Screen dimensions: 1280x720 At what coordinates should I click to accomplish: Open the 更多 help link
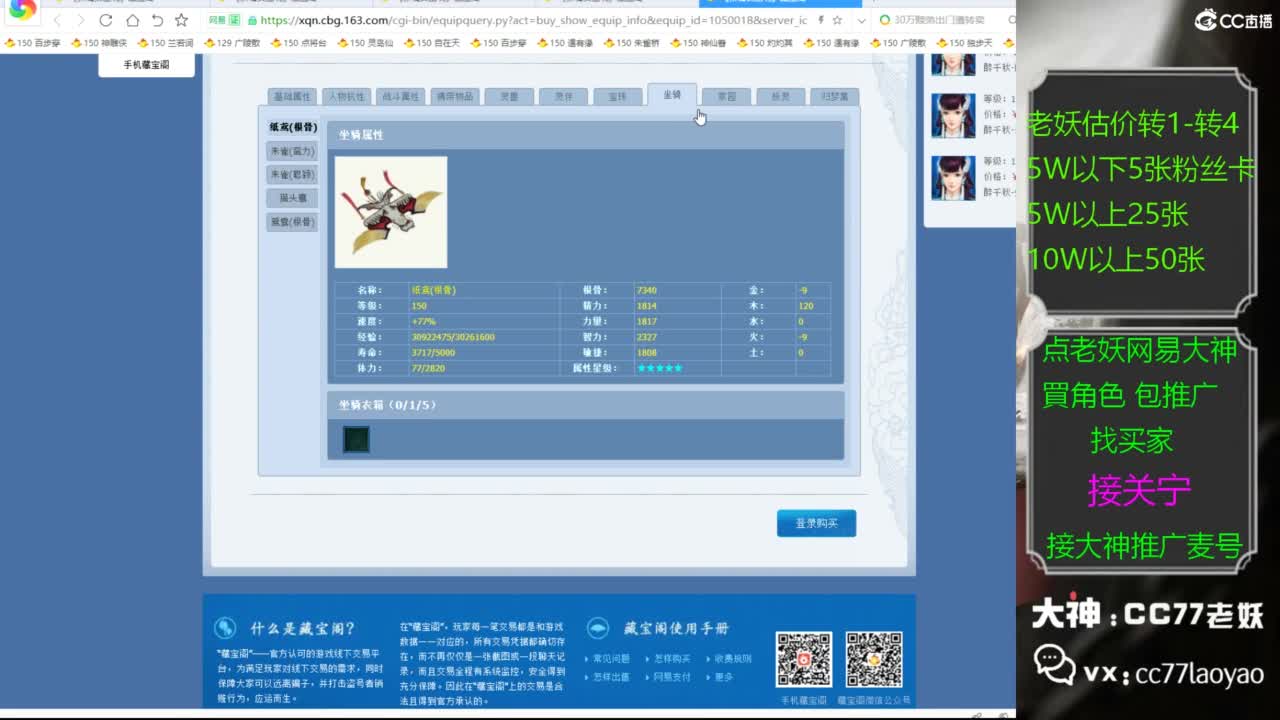click(x=724, y=677)
